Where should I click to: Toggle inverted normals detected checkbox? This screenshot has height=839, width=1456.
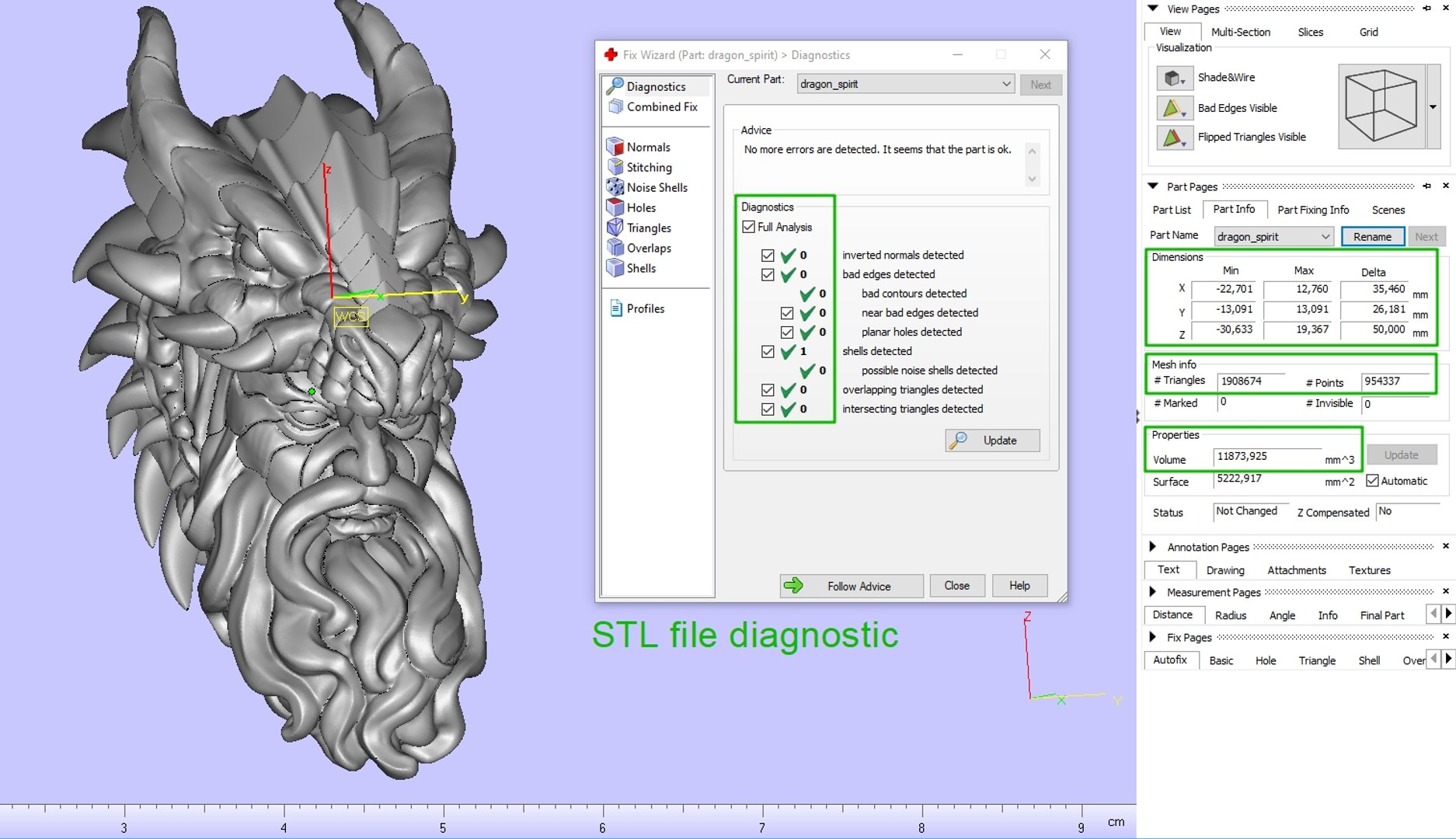click(x=768, y=255)
